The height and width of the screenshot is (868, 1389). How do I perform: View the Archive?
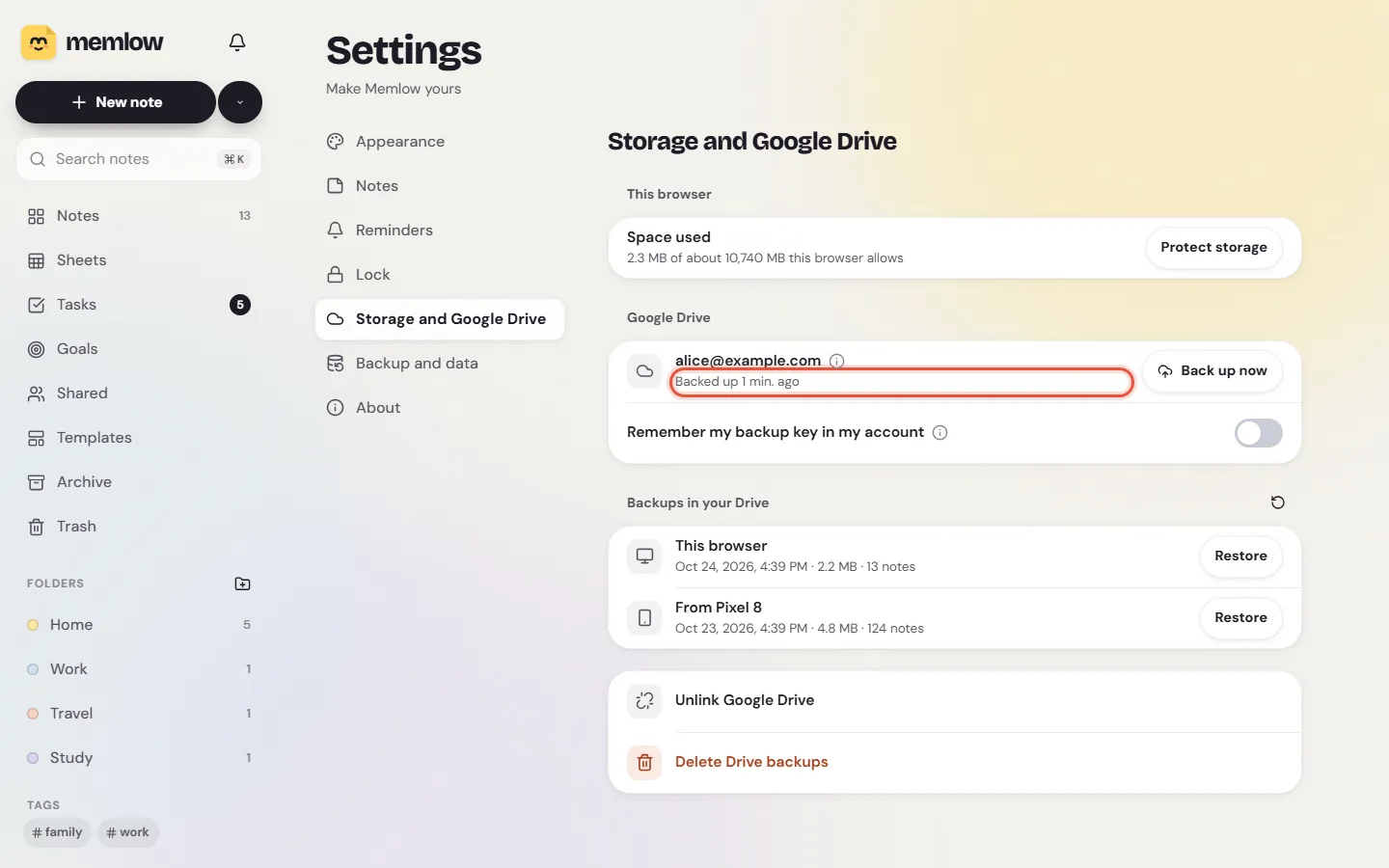(139, 482)
